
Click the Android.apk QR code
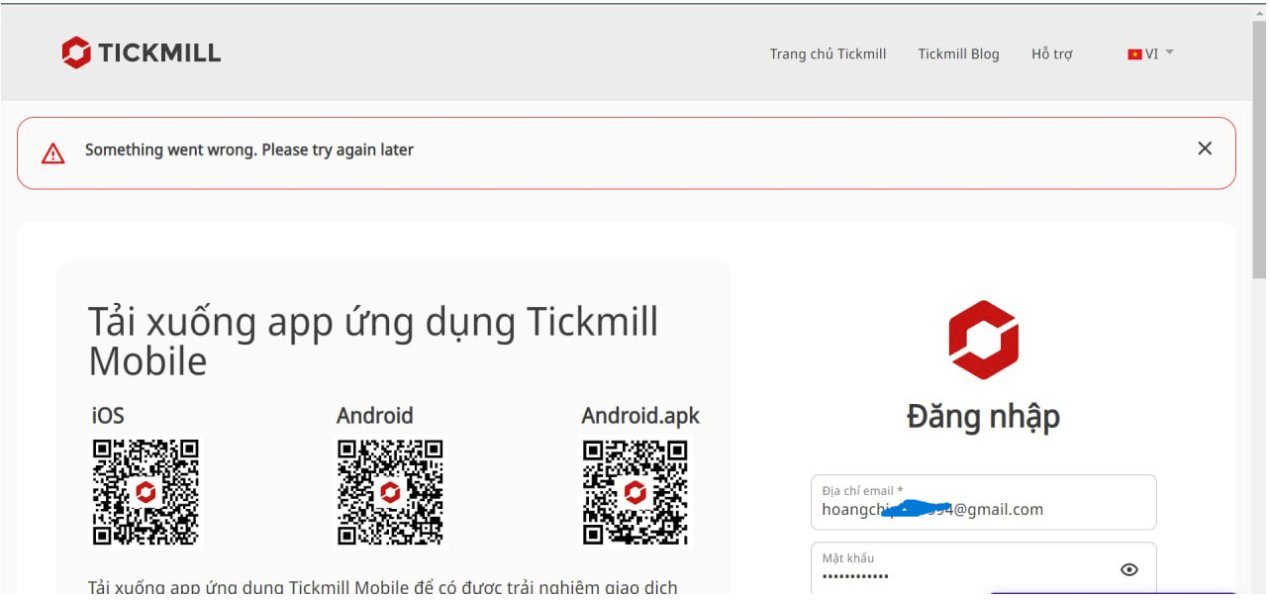[x=636, y=492]
